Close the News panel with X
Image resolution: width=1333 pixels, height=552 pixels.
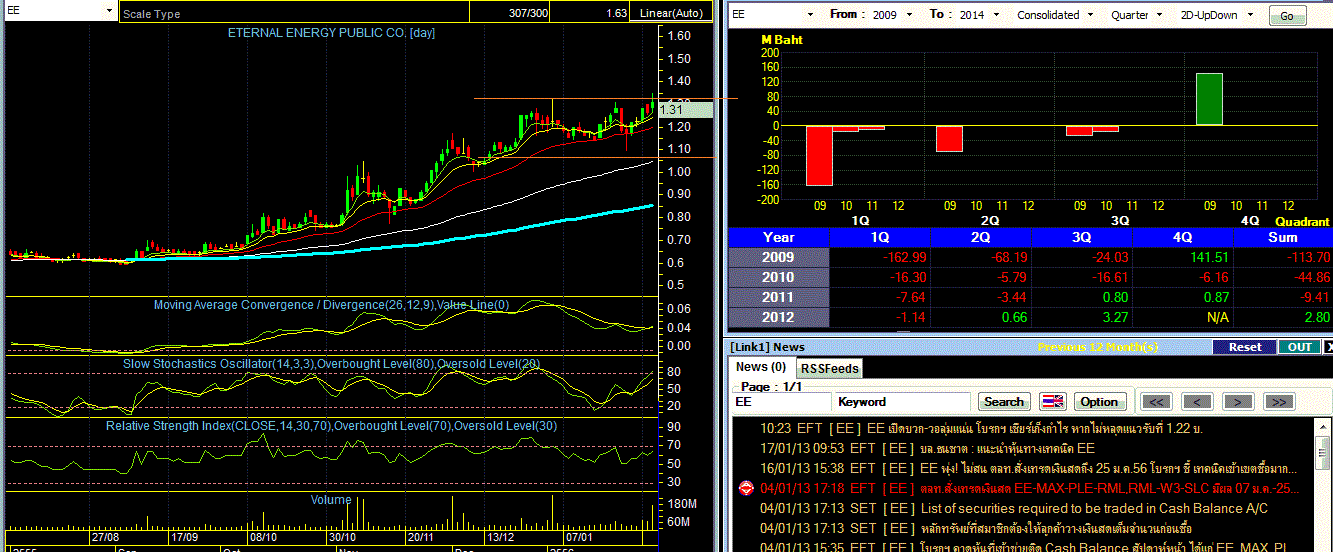coord(1327,347)
